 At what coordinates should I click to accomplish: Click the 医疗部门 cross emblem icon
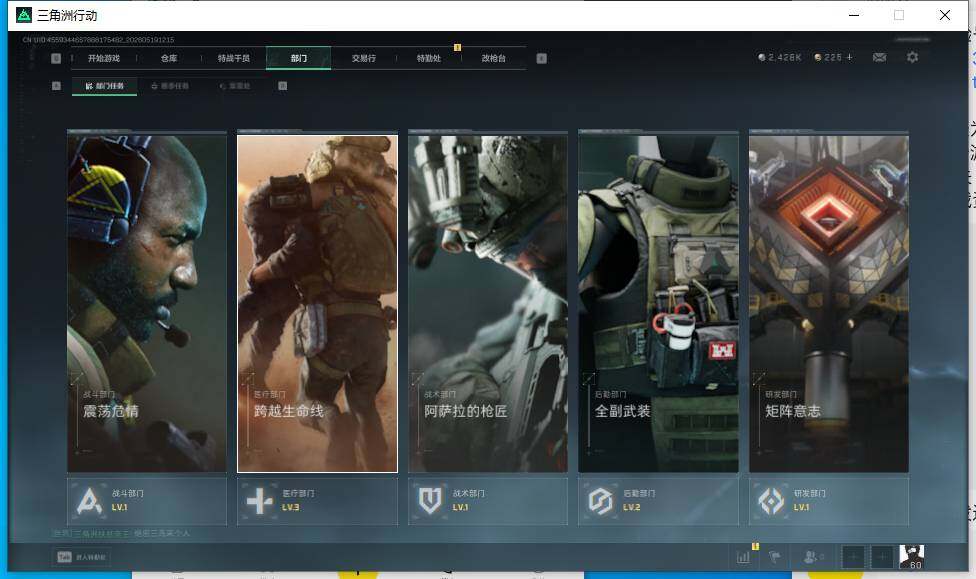click(260, 501)
